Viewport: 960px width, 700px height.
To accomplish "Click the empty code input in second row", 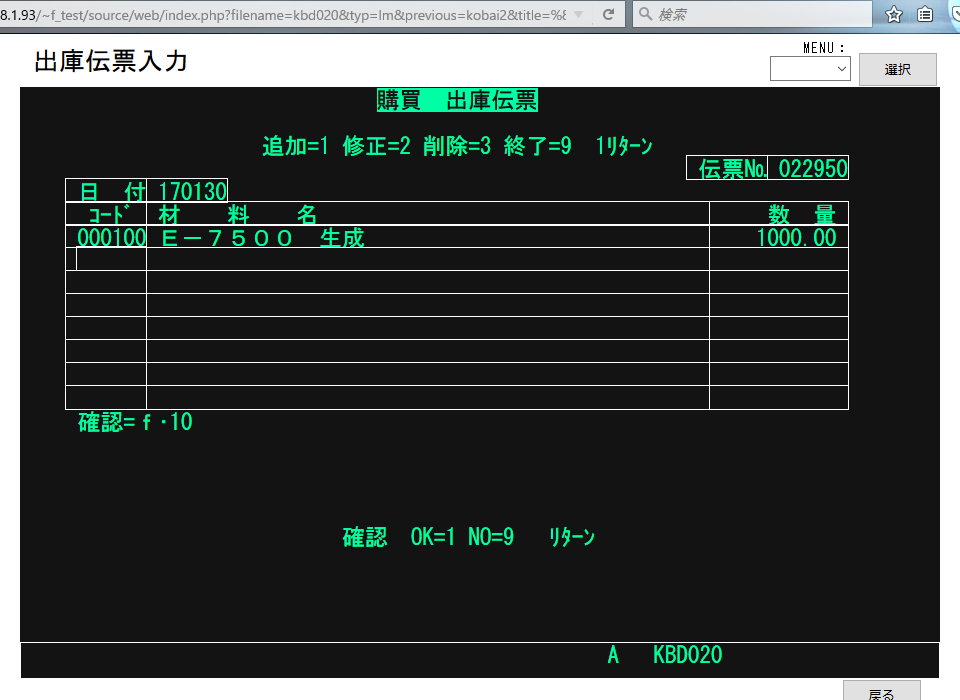I will point(111,259).
